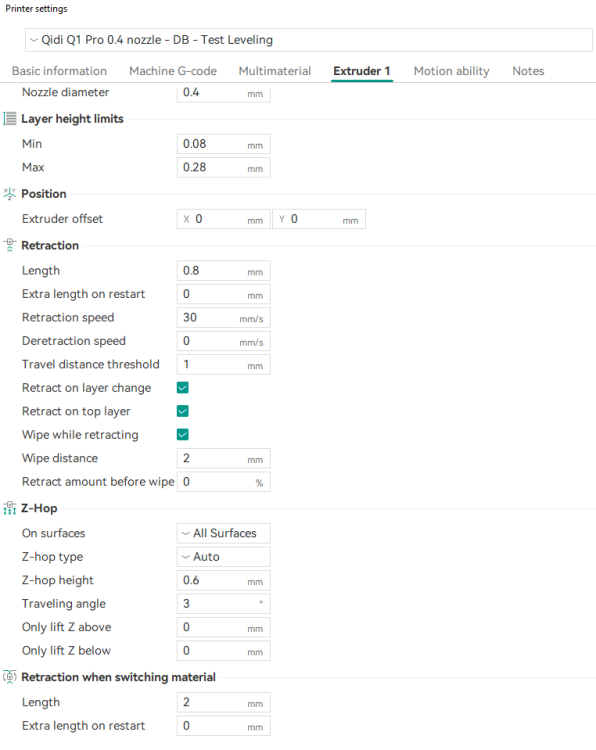Toggle the Retract on top layer checkbox
The image size is (596, 750).
[x=183, y=411]
